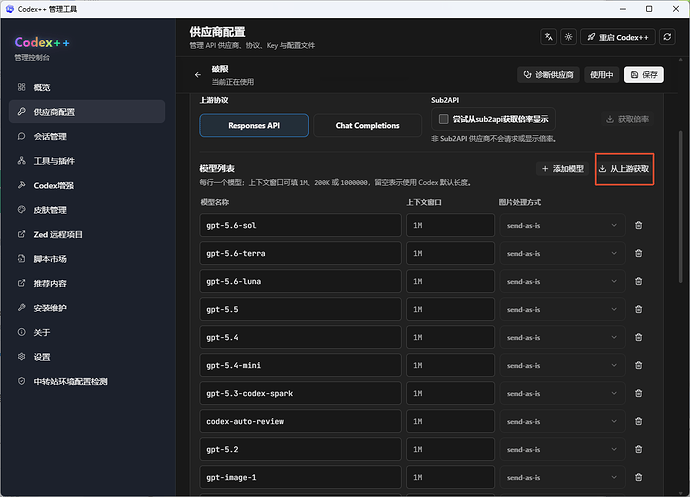Open image handling dropdown for gpt-5.3-codex-spark
The height and width of the screenshot is (497, 690).
pos(562,394)
